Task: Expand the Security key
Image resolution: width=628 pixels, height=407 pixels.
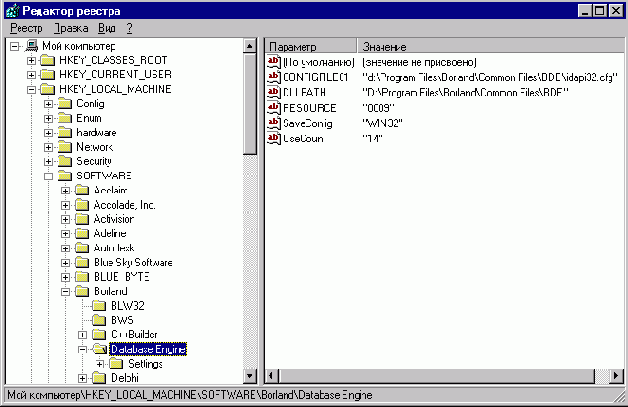Action: pos(48,162)
